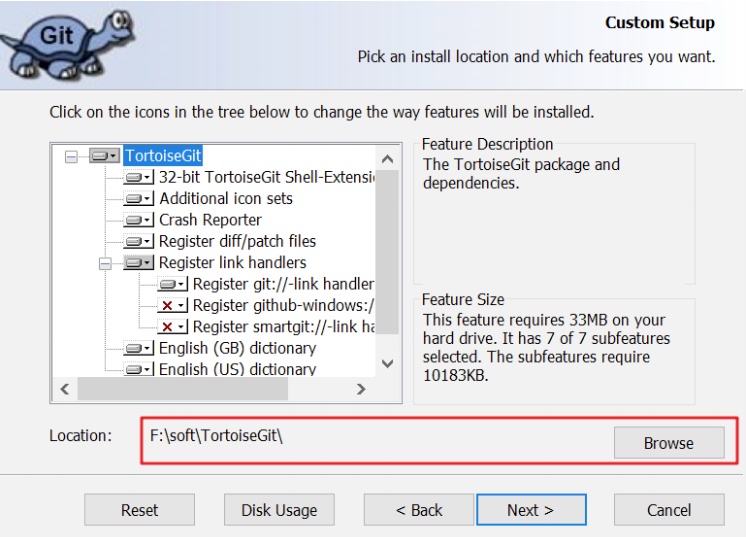Open Disk Usage dialog
Screen dimensions: 746x537
[x=279, y=510]
